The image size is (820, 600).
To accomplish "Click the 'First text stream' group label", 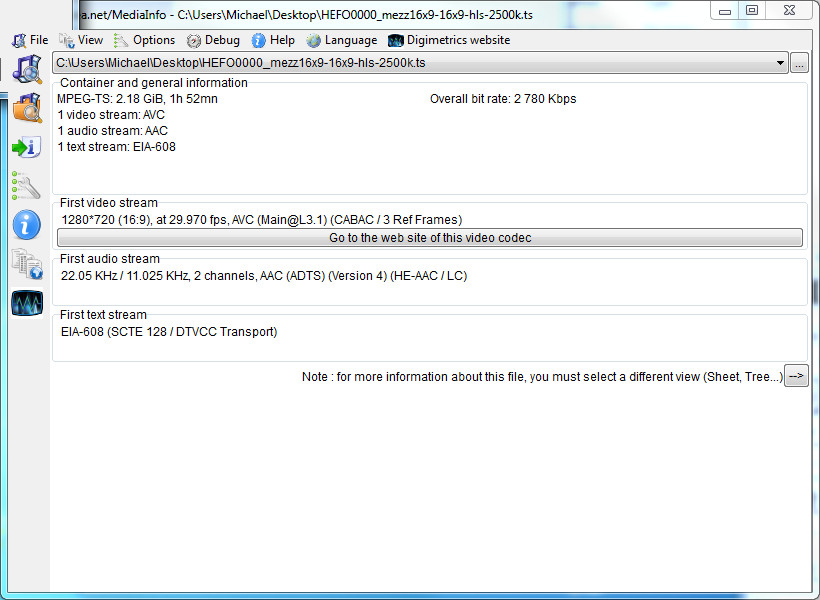I will click(x=103, y=315).
